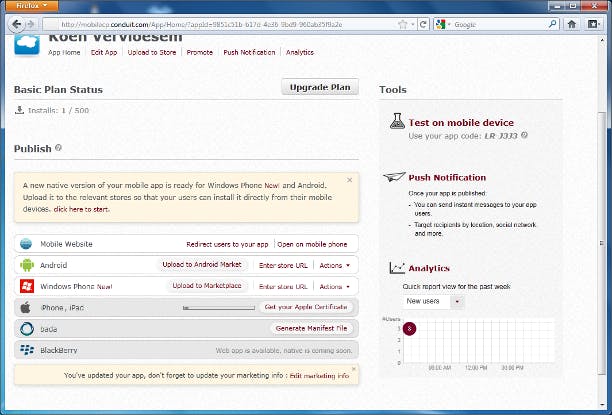612x415 pixels.
Task: Click the page vertical scrollbar
Action: (601, 242)
